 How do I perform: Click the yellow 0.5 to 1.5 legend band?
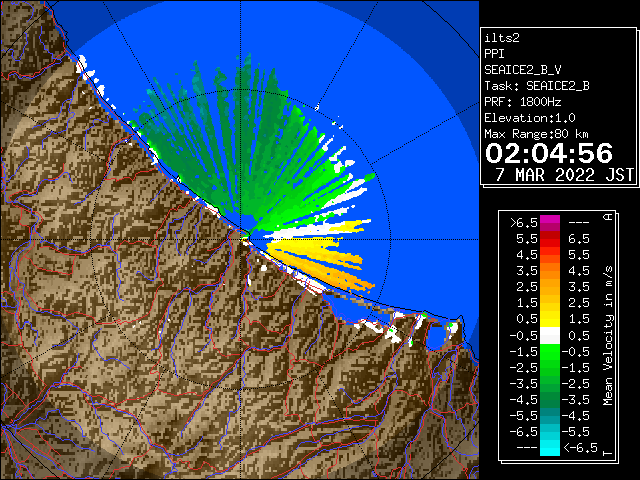coord(550,320)
